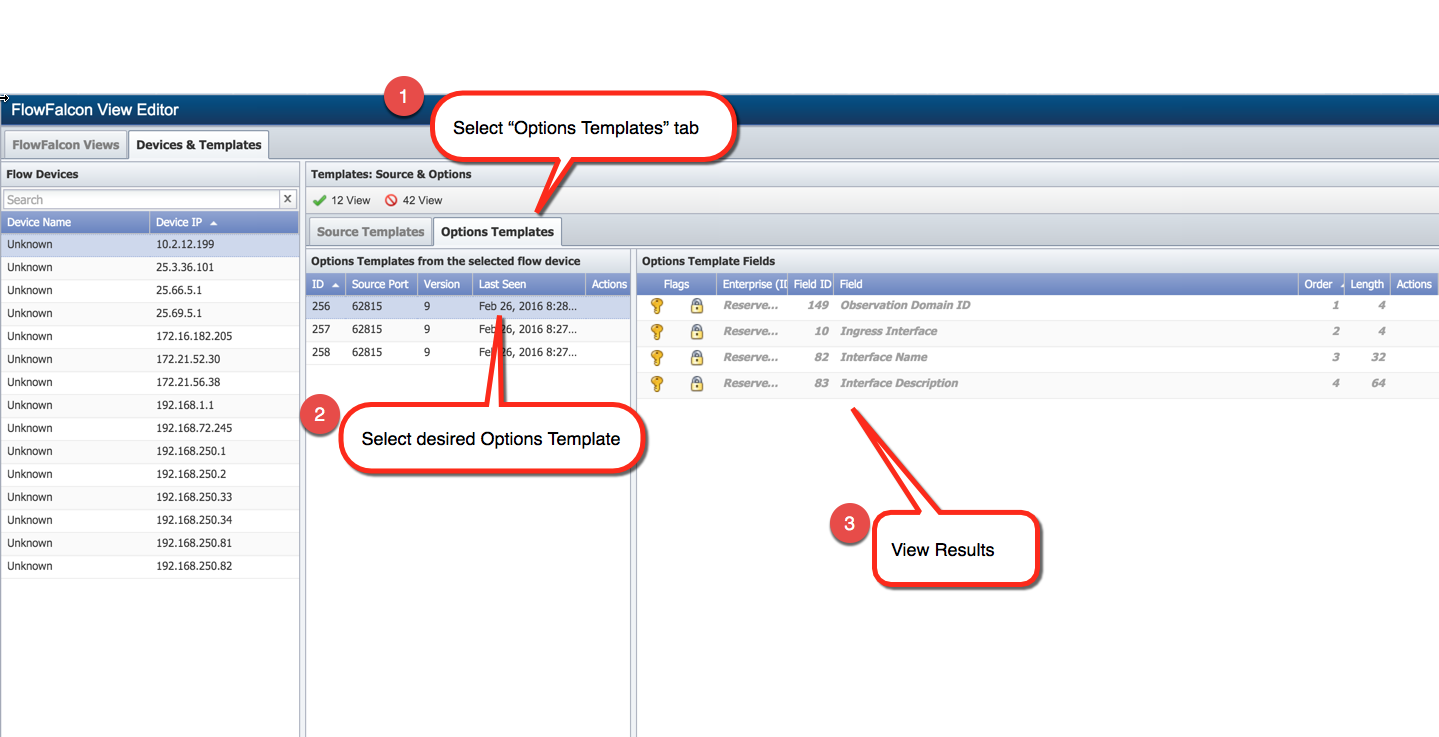Select device with IP 10.2.12.199
Image resolution: width=1439 pixels, height=737 pixels.
tap(150, 244)
